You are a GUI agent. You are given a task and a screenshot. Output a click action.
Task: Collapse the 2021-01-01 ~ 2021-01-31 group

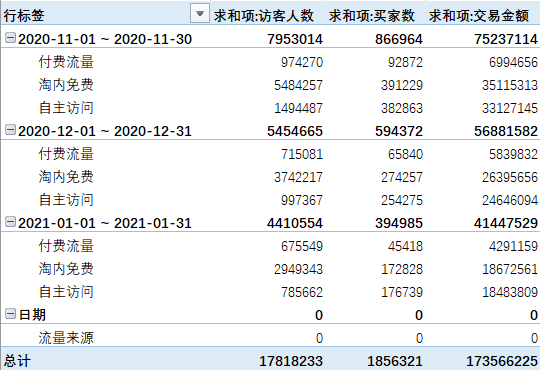(x=10, y=222)
